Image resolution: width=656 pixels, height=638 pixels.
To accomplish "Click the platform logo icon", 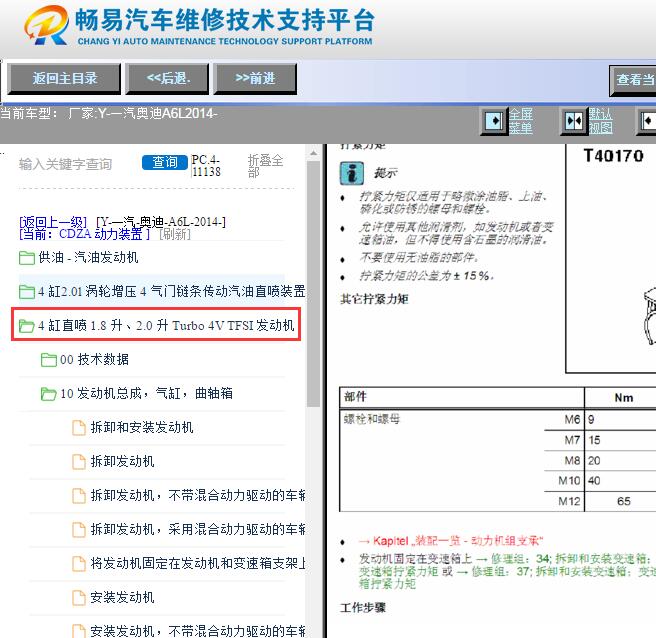I will (x=46, y=25).
